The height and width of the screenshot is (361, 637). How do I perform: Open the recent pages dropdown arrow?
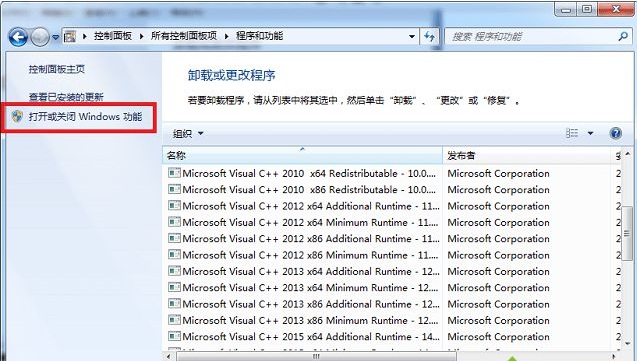coord(55,37)
